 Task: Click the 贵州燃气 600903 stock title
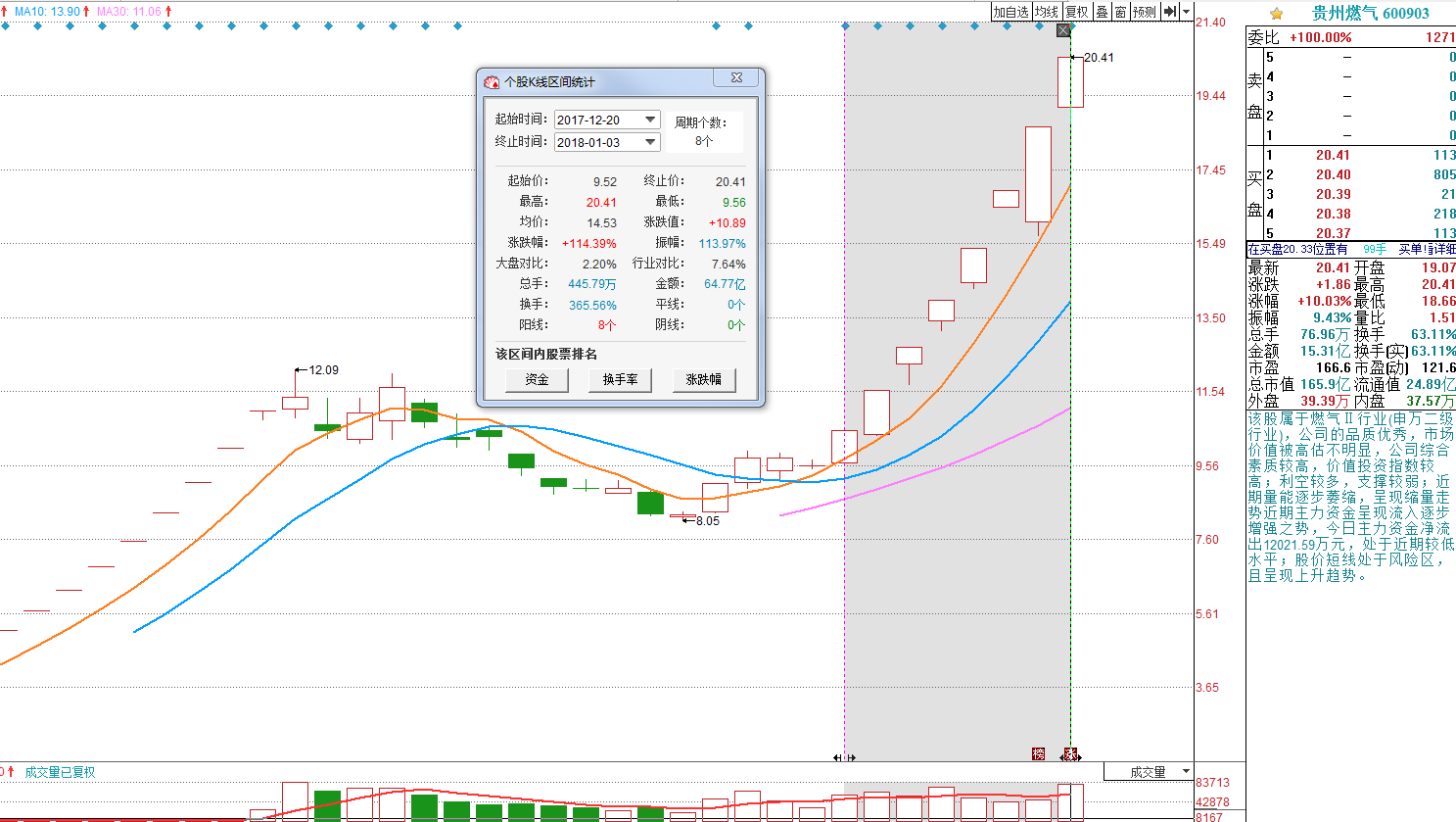[1371, 13]
